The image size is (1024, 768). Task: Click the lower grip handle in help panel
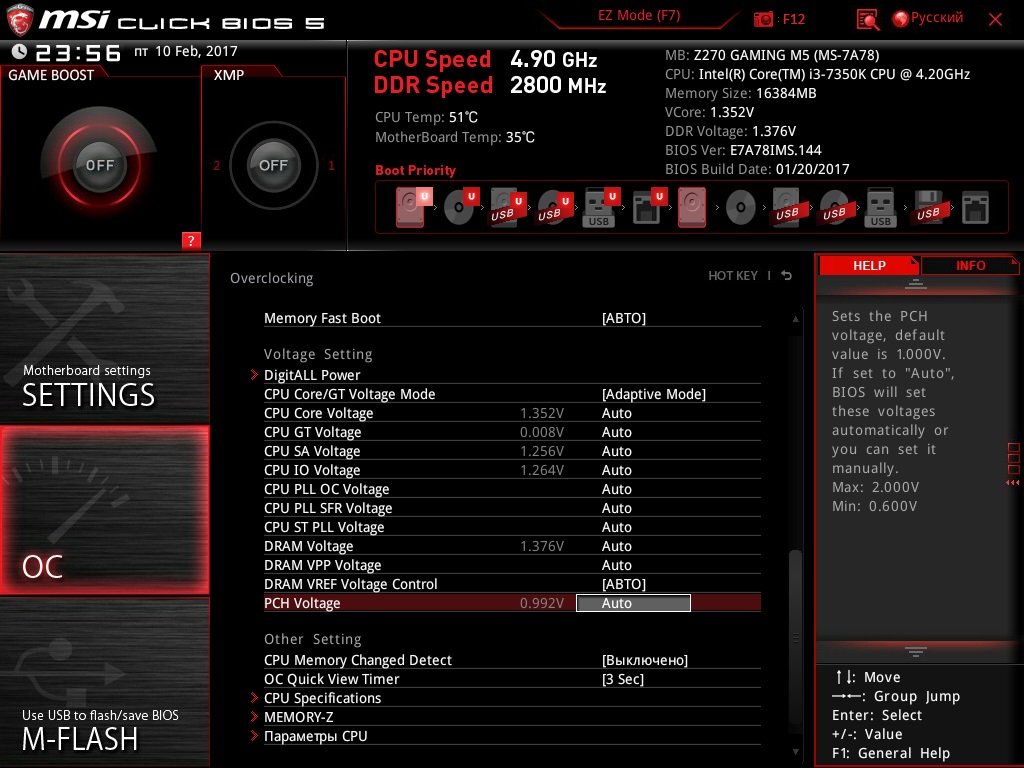coord(916,651)
